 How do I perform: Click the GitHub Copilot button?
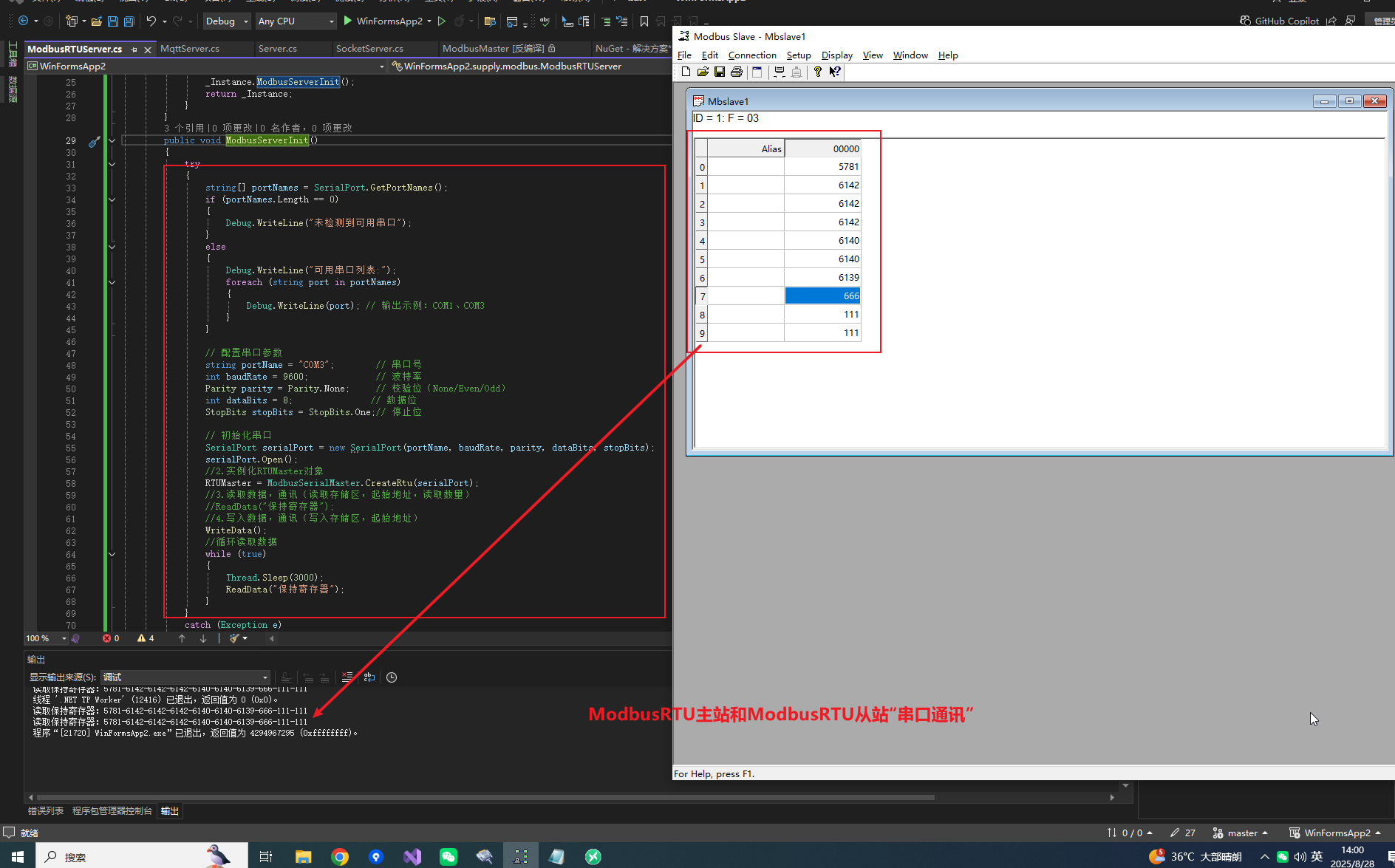click(1279, 21)
